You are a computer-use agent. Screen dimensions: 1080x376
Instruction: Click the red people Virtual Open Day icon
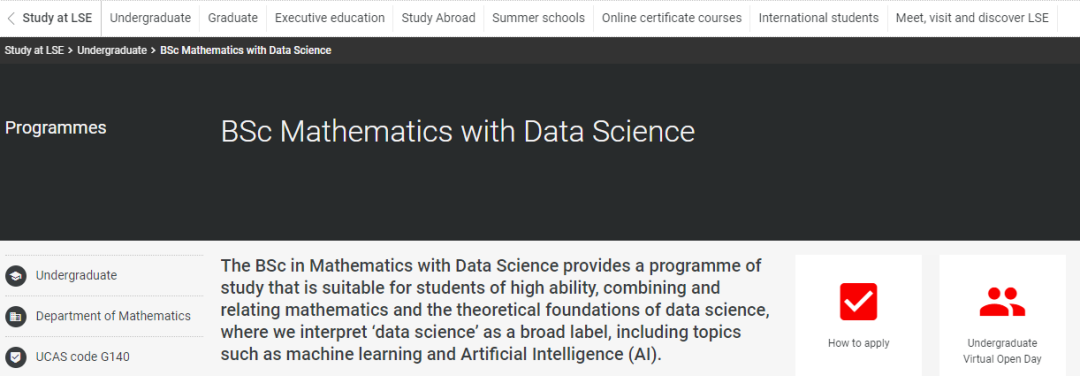tap(1002, 302)
